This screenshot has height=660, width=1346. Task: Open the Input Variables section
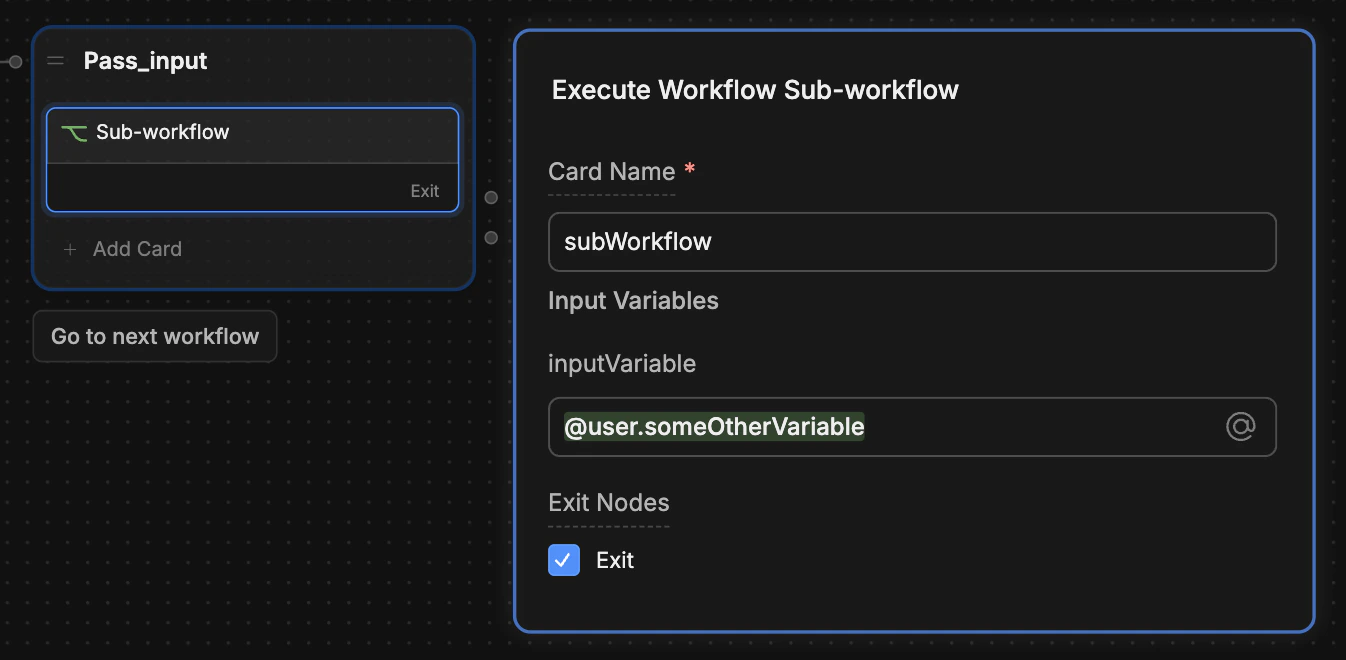pyautogui.click(x=633, y=300)
